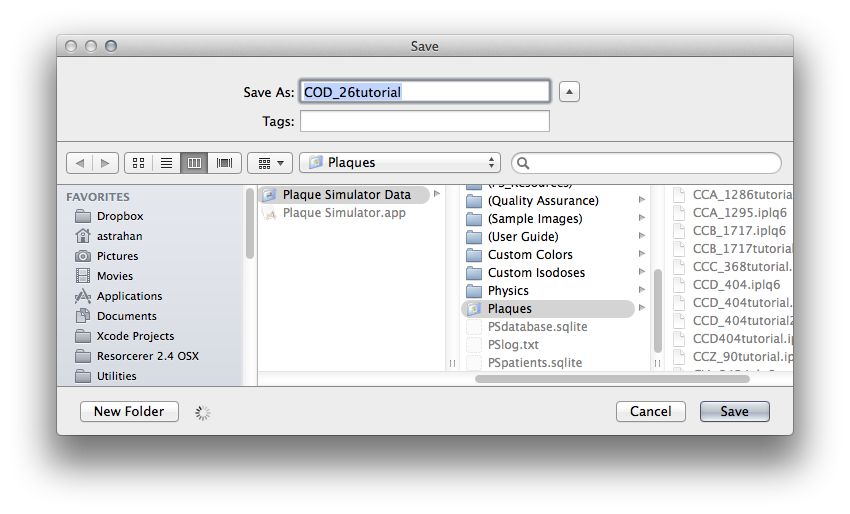Select the Custom Colors folder
Viewport: 850px width, 514px height.
coord(529,255)
